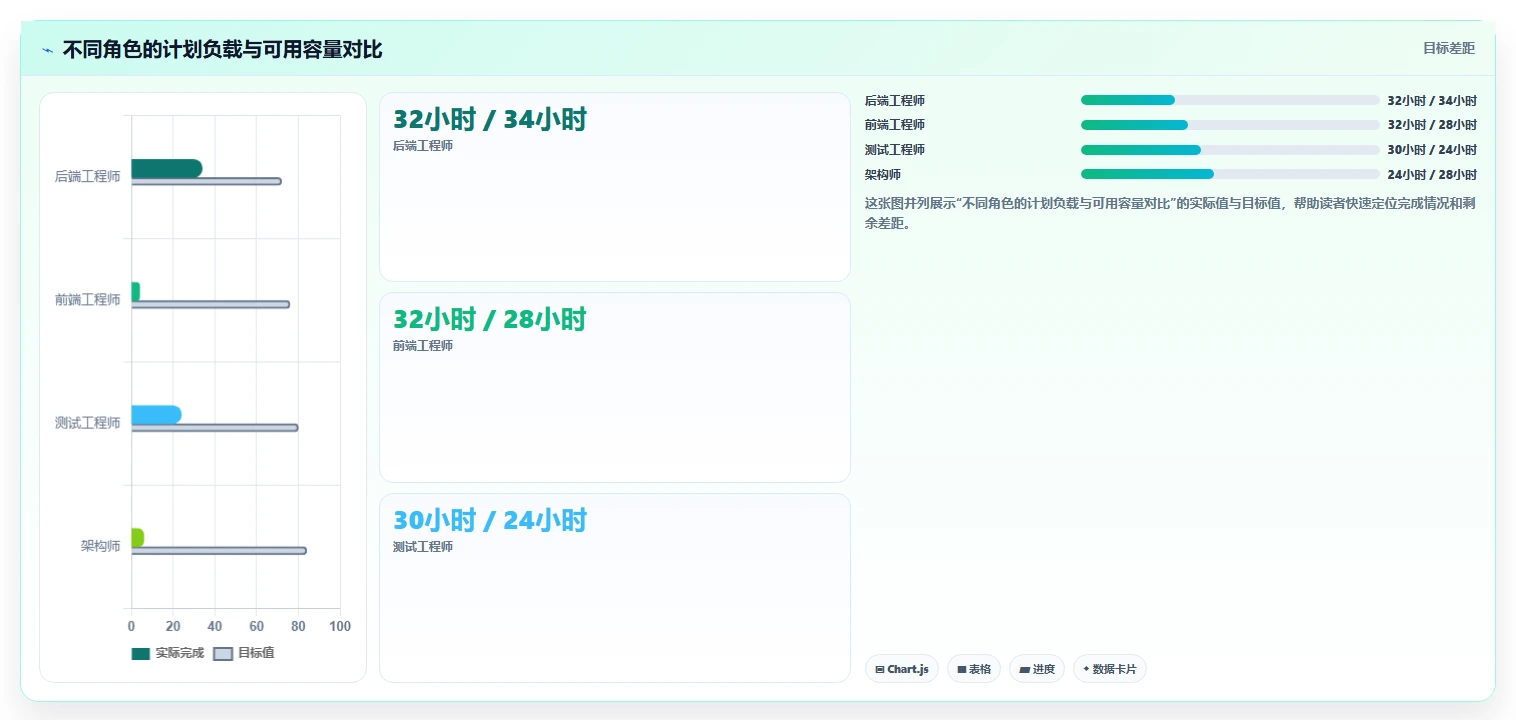Click 后端工程师 progress bar
The height and width of the screenshot is (720, 1516).
coord(1230,100)
